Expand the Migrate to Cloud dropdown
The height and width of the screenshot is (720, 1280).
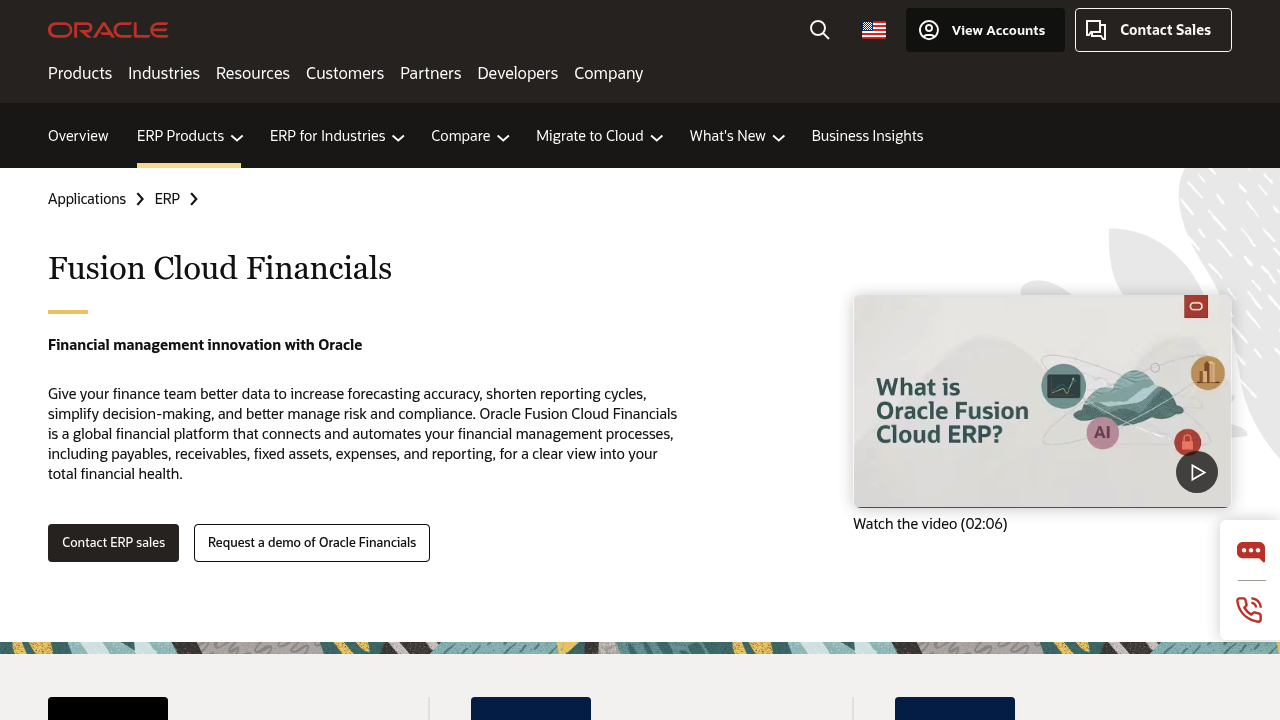pos(598,136)
